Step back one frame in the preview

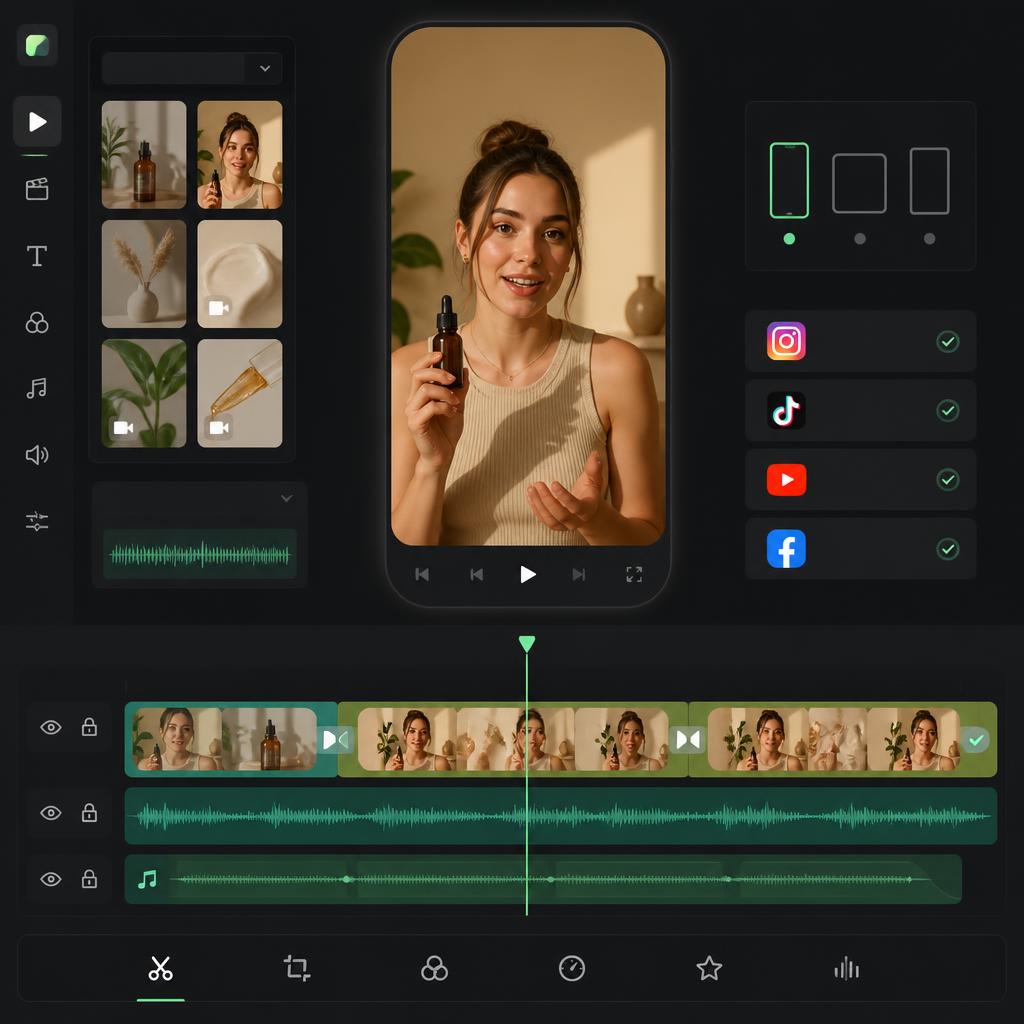[x=477, y=574]
